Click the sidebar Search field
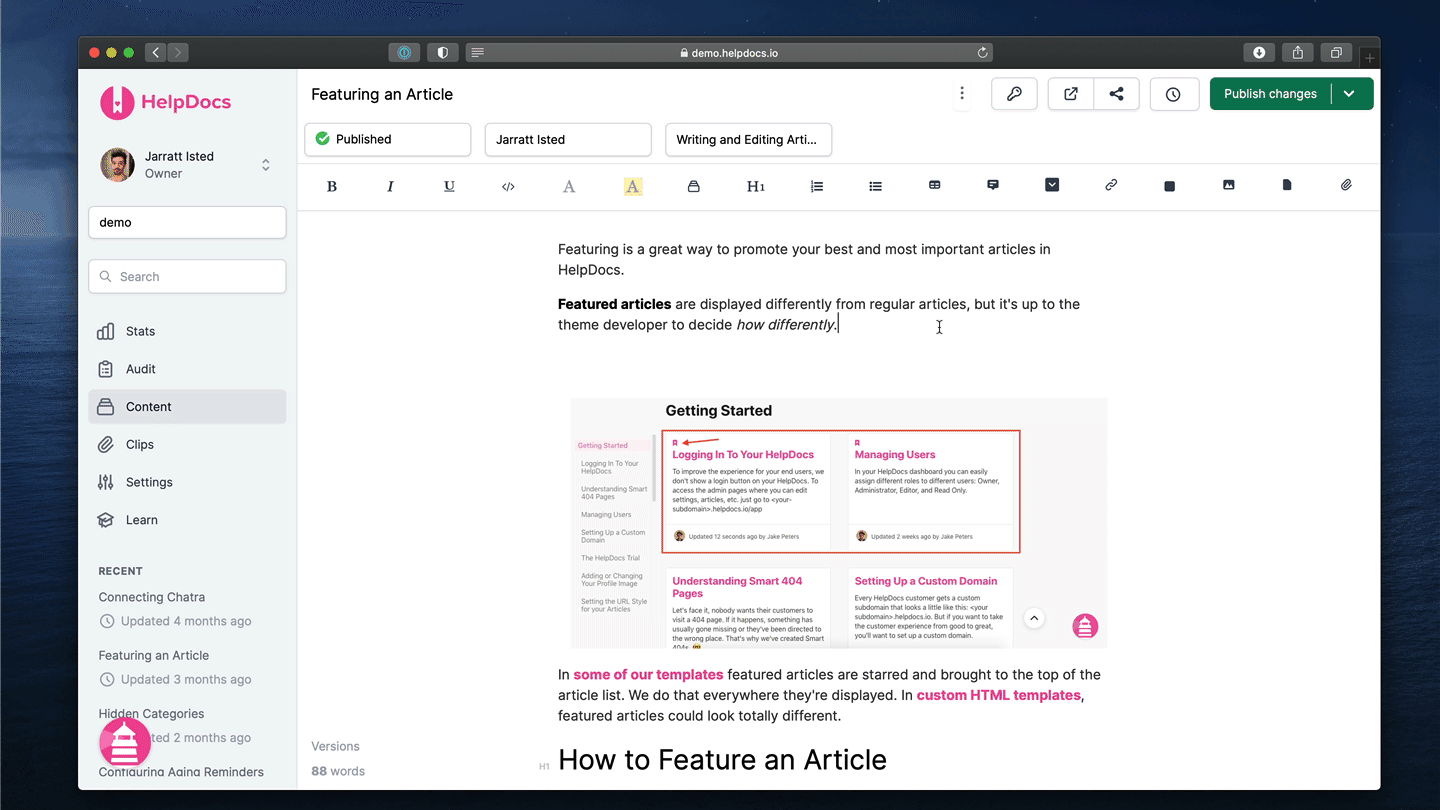 click(187, 277)
